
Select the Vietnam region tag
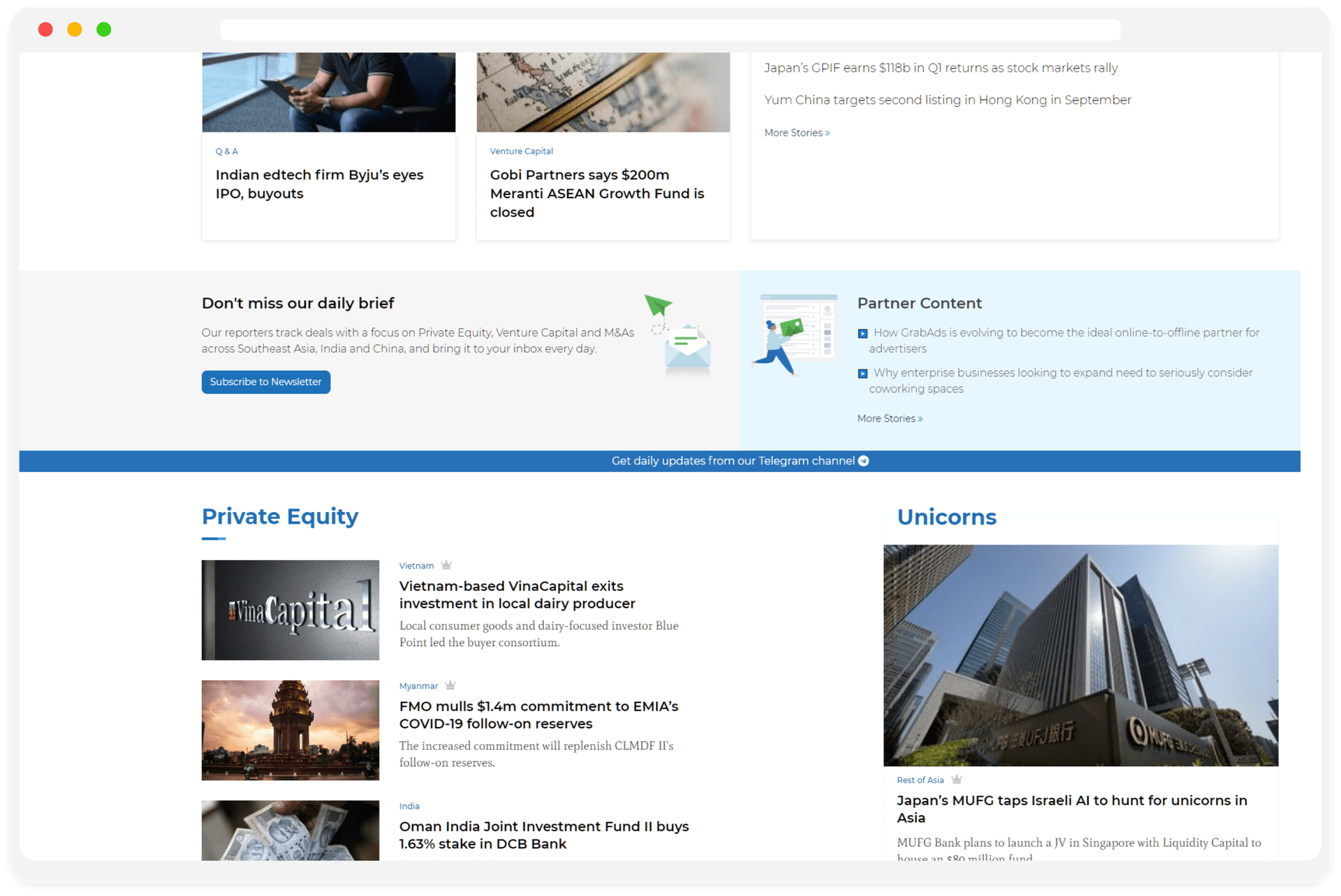416,566
